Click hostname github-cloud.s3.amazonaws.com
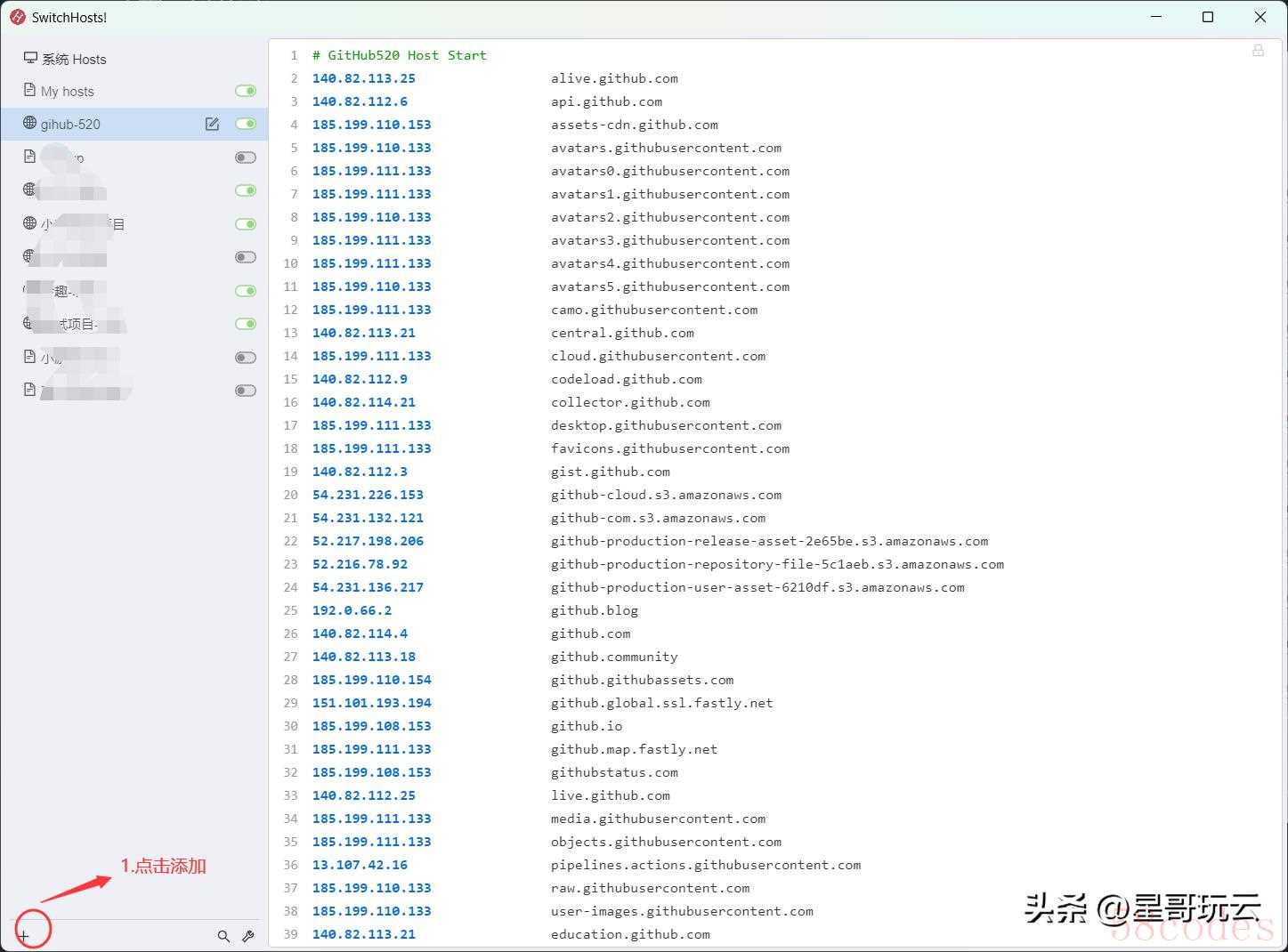 click(x=666, y=495)
